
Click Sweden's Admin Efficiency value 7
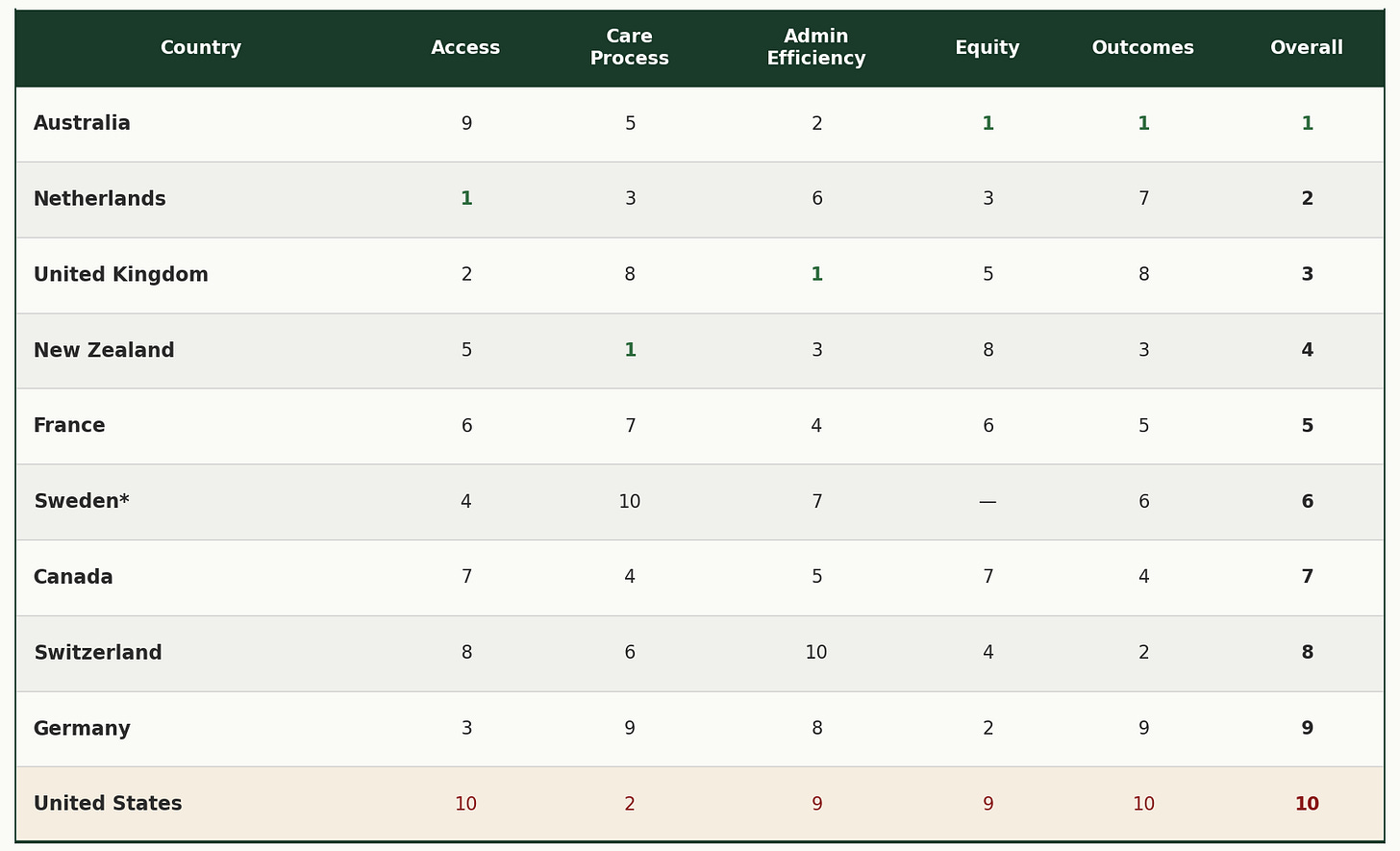point(816,502)
